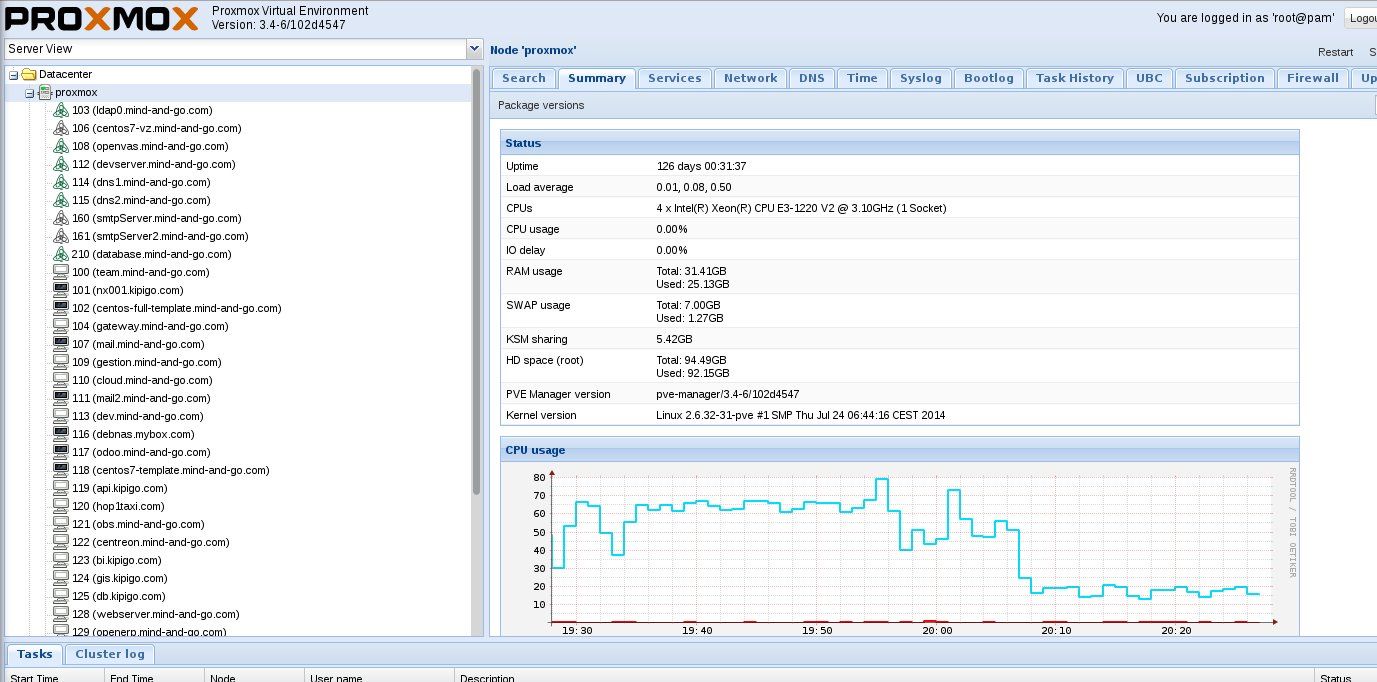
Task: Click the container icon for 160 smtpServer
Action: click(60, 218)
